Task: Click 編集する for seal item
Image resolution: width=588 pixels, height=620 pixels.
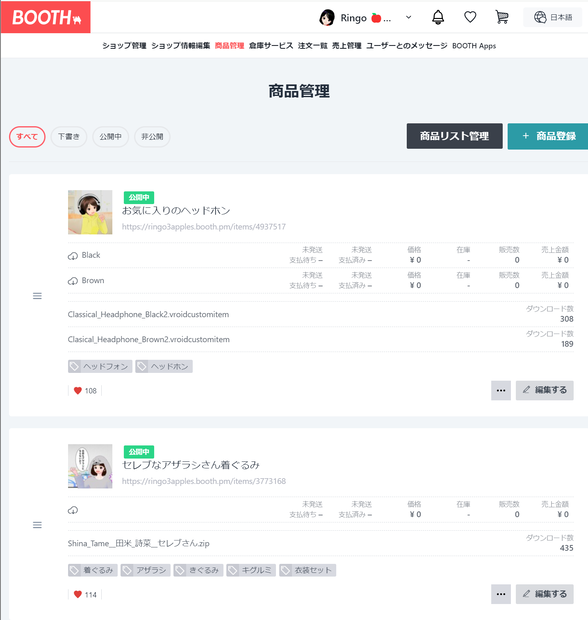Action: 545,594
